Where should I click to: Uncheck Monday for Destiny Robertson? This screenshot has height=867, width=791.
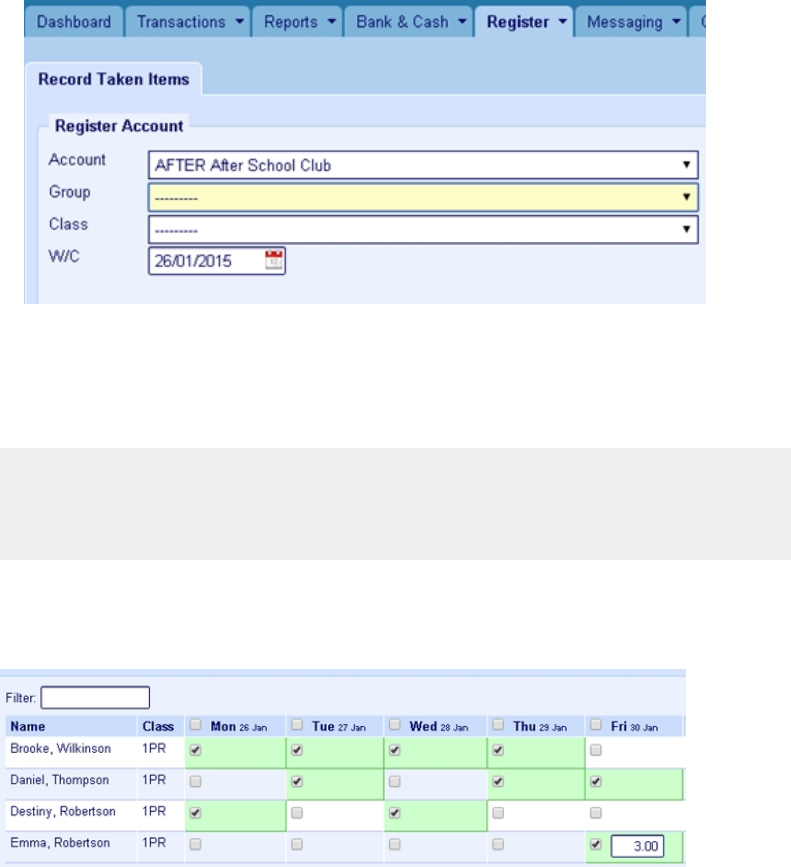(195, 813)
